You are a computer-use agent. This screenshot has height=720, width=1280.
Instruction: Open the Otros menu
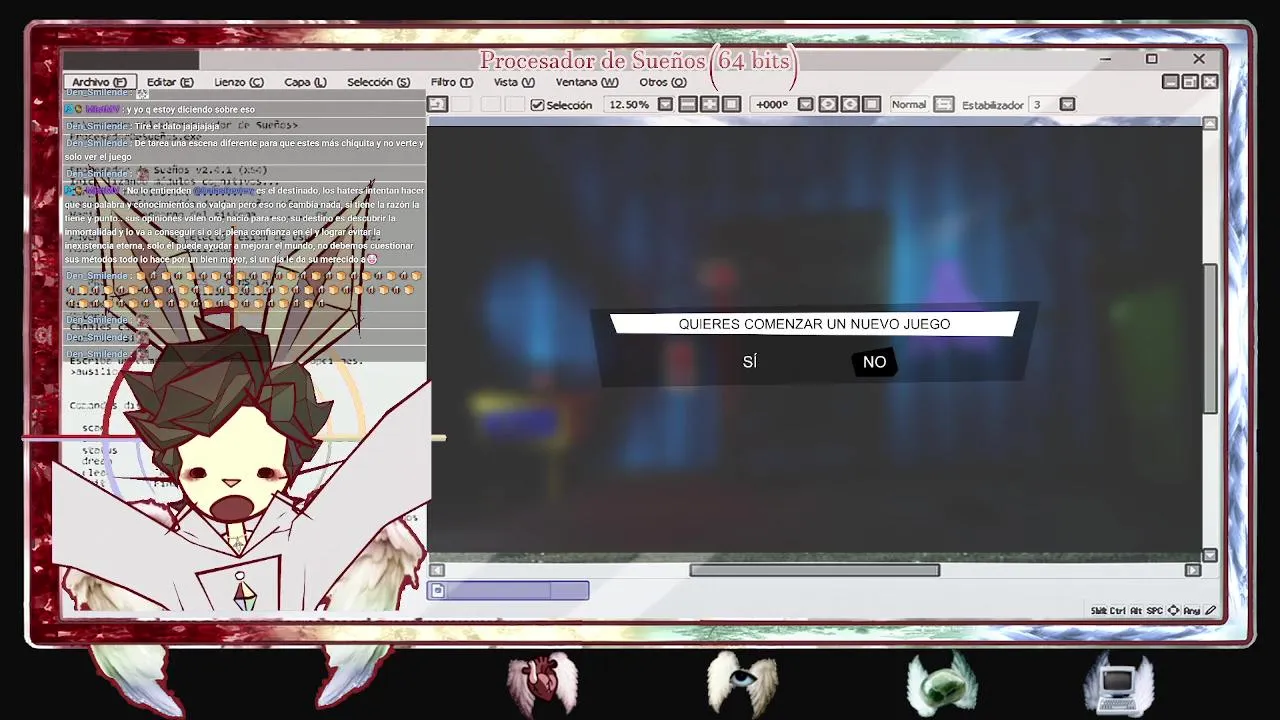pyautogui.click(x=663, y=82)
